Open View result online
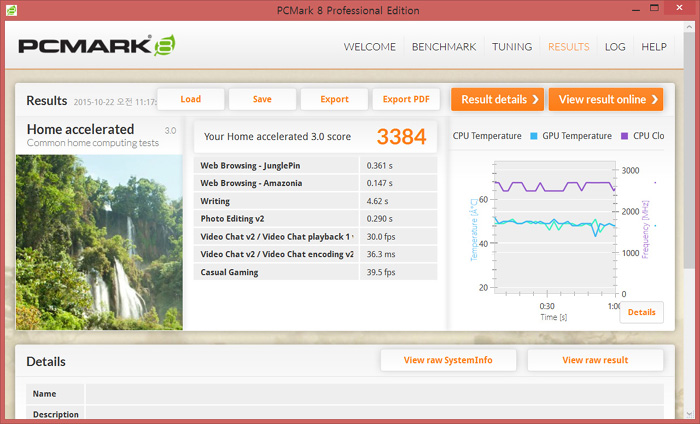 pyautogui.click(x=605, y=99)
